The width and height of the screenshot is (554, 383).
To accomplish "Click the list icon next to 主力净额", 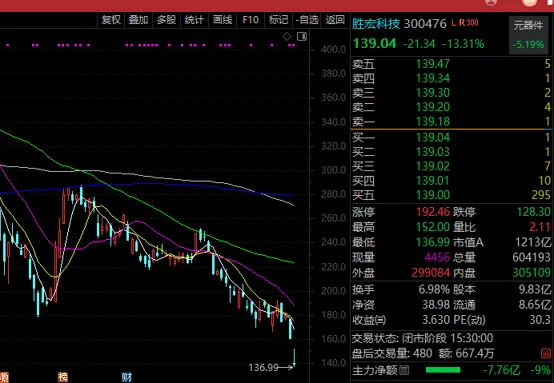I will 404,370.
